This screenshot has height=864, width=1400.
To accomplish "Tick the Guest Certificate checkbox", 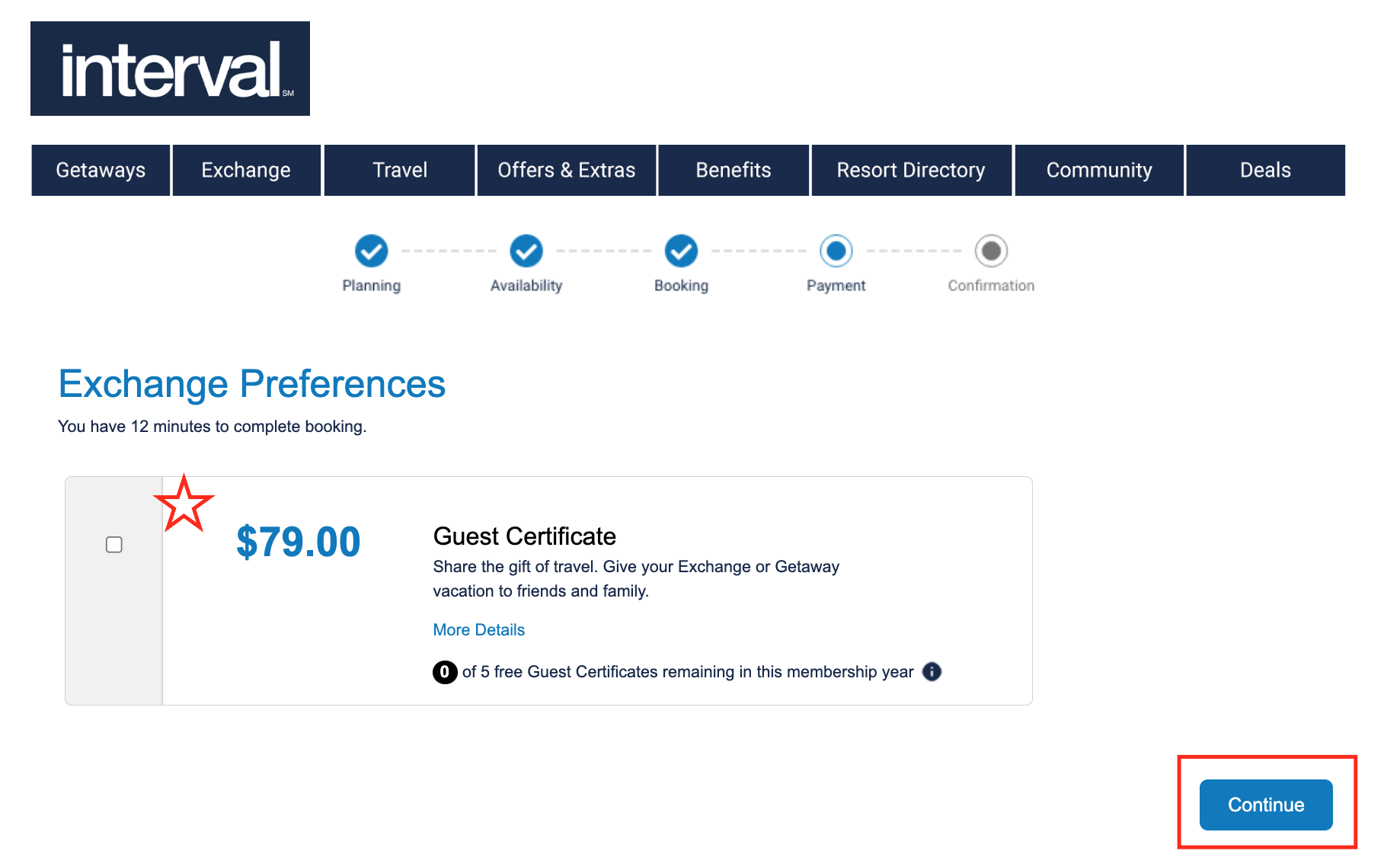I will point(114,545).
